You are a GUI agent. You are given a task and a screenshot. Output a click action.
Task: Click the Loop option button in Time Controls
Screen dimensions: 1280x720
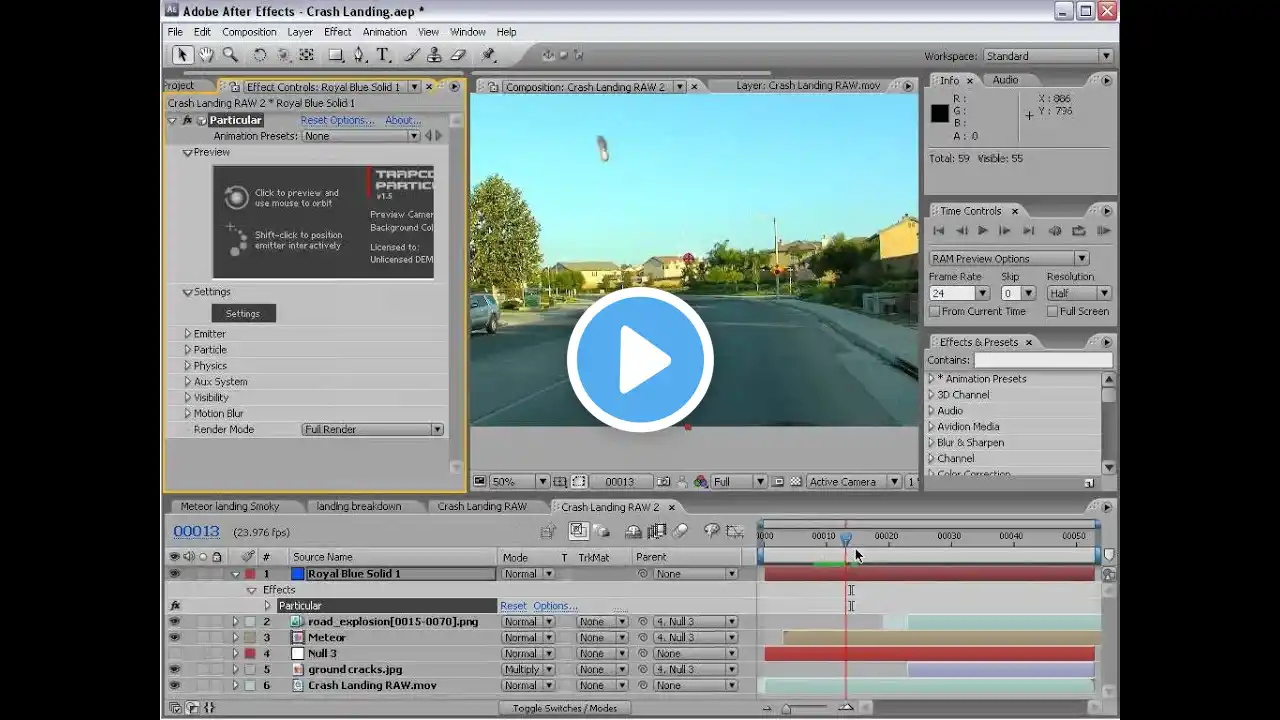point(1079,231)
